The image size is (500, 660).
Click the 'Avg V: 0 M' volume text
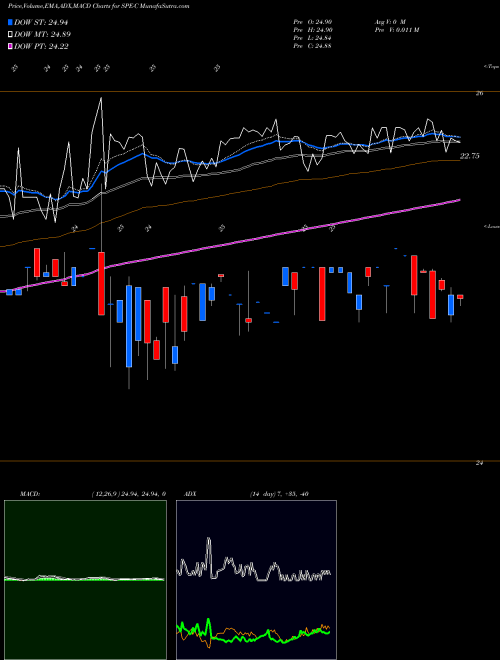point(389,21)
